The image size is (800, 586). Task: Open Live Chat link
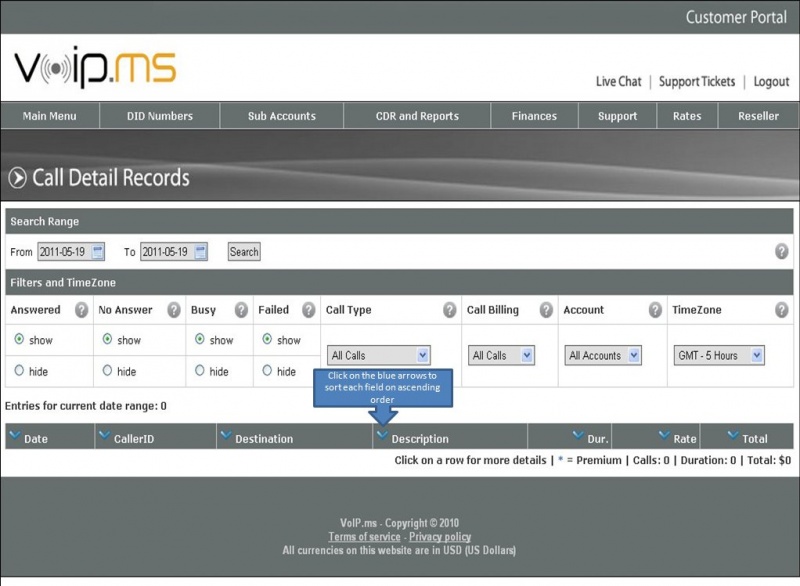click(x=618, y=82)
